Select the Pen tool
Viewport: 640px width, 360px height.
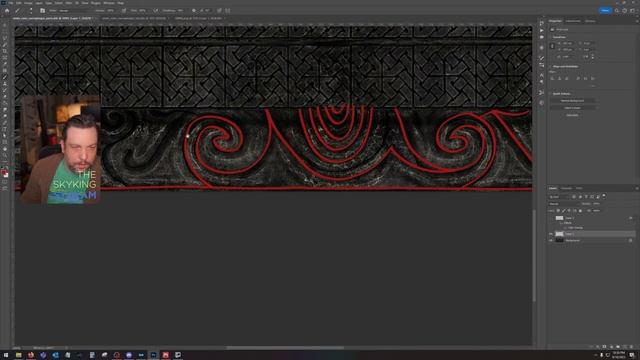pos(5,123)
